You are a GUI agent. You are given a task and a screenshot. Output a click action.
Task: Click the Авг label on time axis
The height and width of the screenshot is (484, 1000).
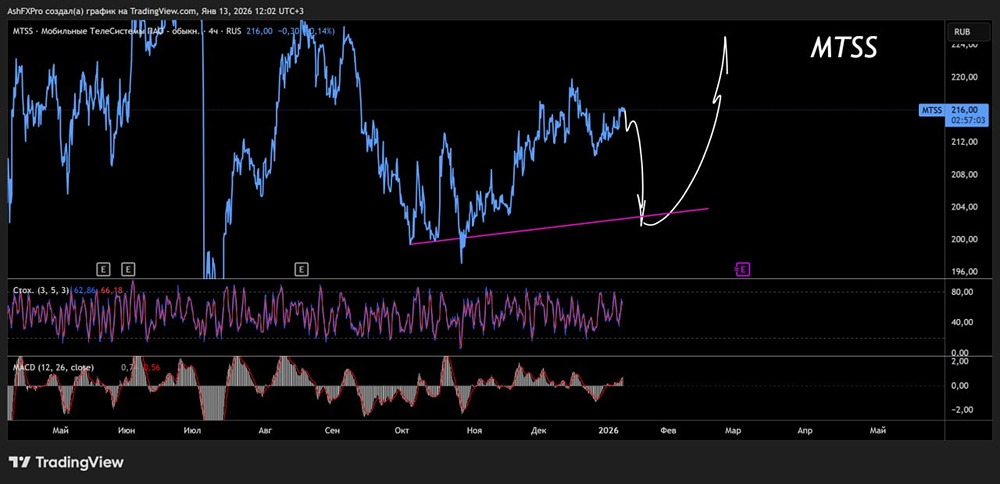point(265,431)
